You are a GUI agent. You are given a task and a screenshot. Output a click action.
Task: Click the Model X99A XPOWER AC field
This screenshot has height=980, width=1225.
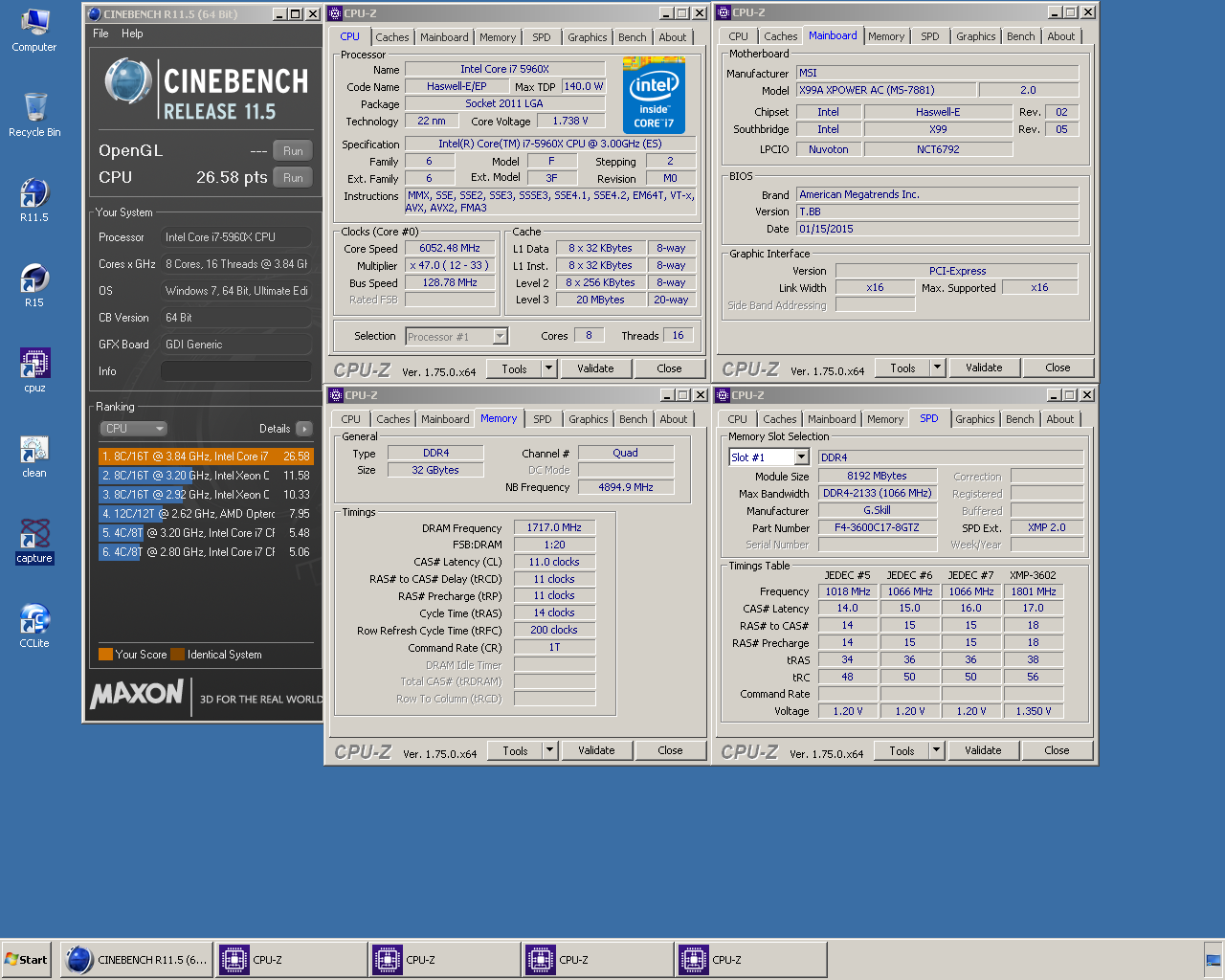click(x=885, y=90)
